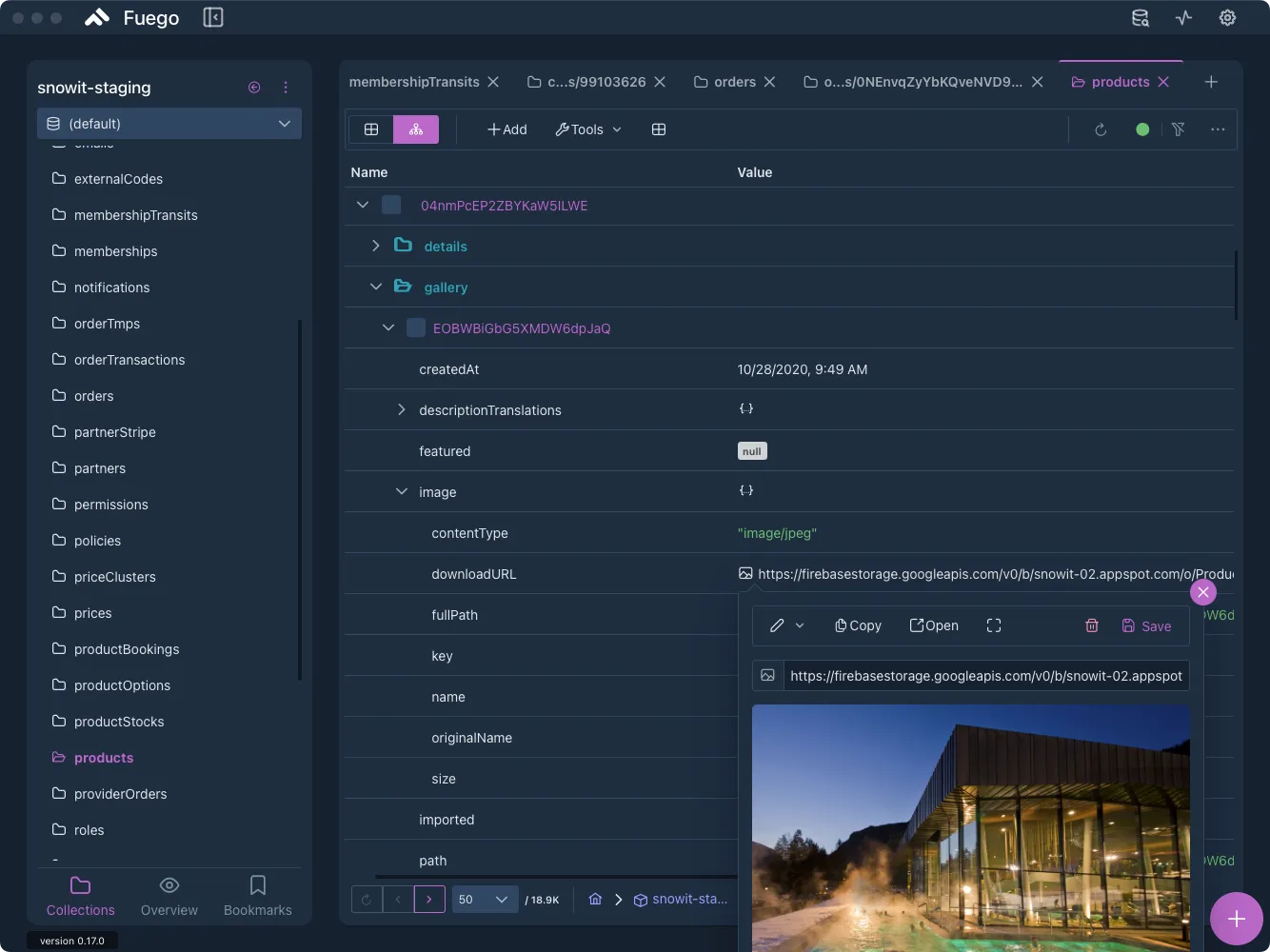Check the box for 04nmPcEP2ZBYKaW5ILWE
1270x952 pixels.
click(391, 205)
